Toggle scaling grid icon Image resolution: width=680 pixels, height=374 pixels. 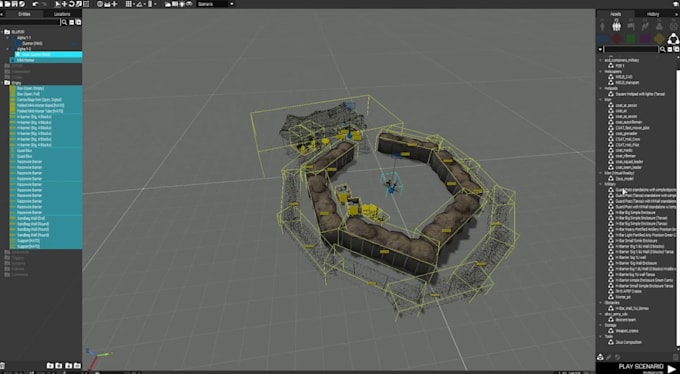pyautogui.click(x=150, y=4)
